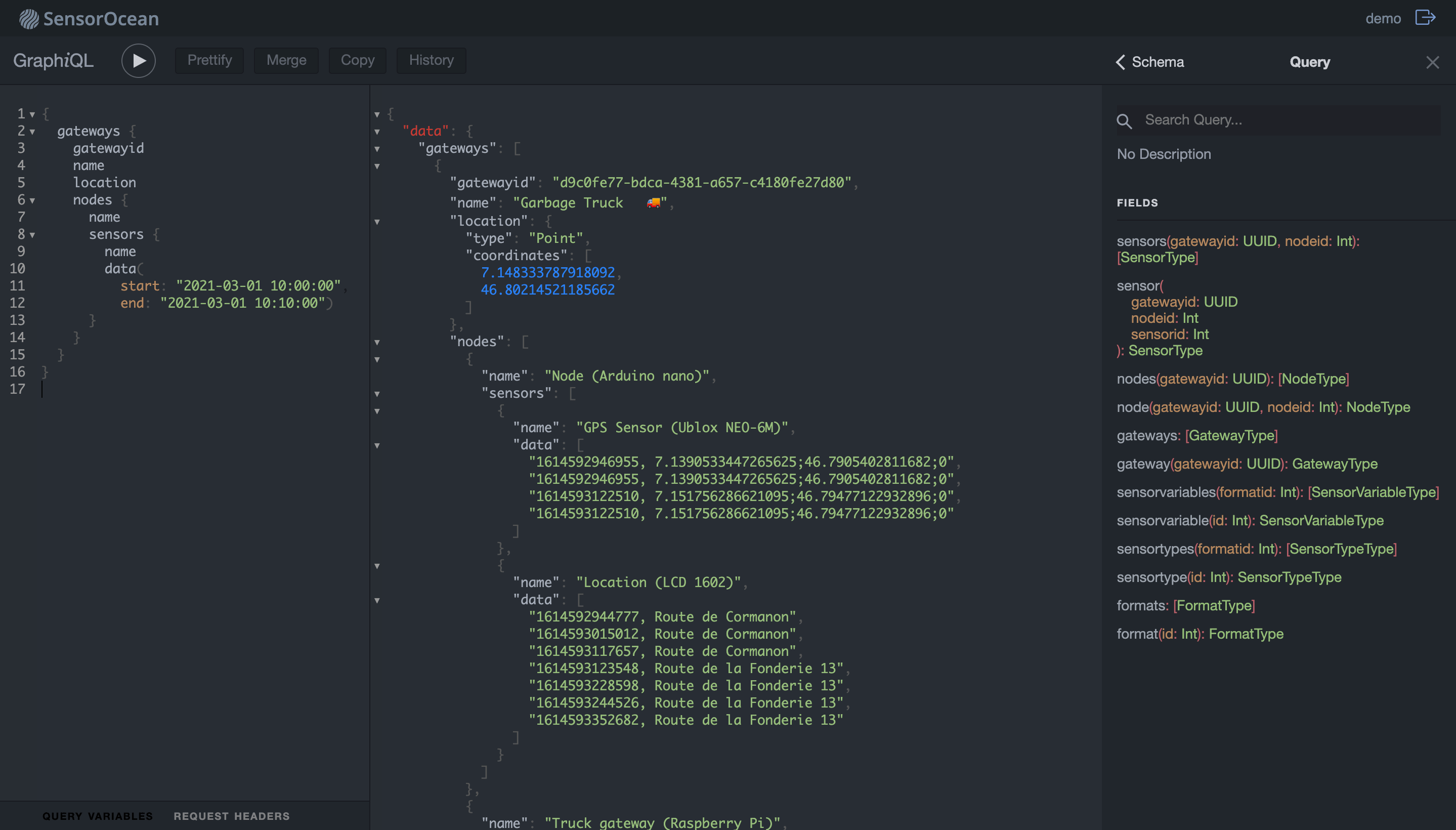Open the History panel
This screenshot has height=830, width=1456.
click(431, 60)
